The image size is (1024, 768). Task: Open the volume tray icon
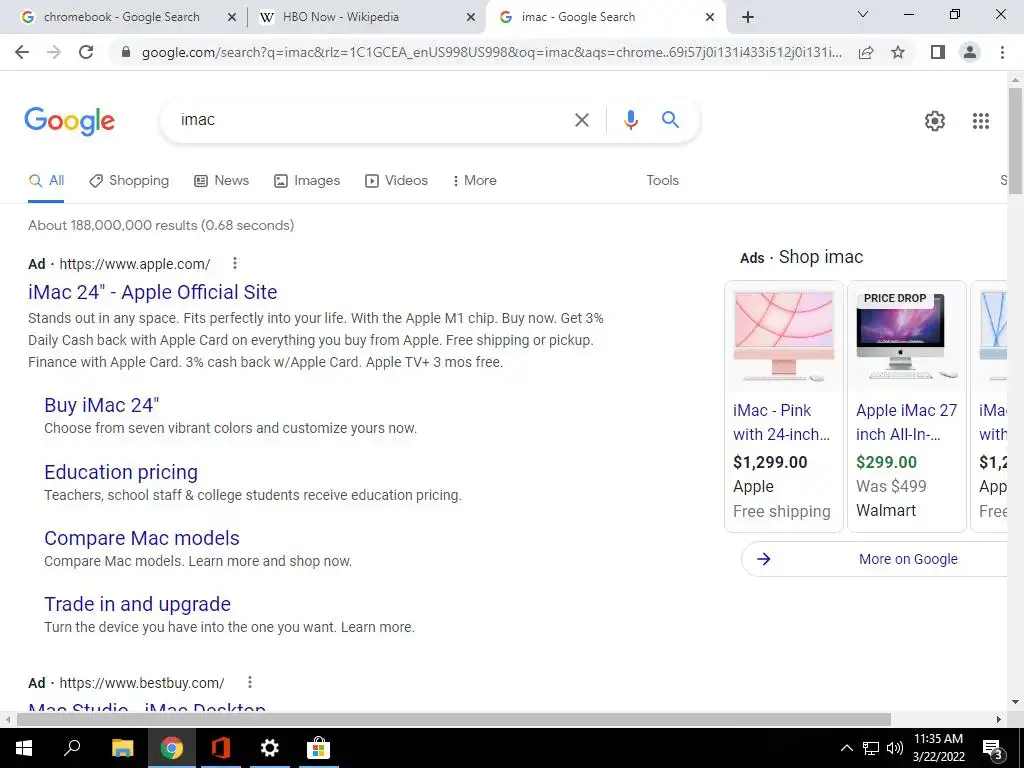pos(895,748)
